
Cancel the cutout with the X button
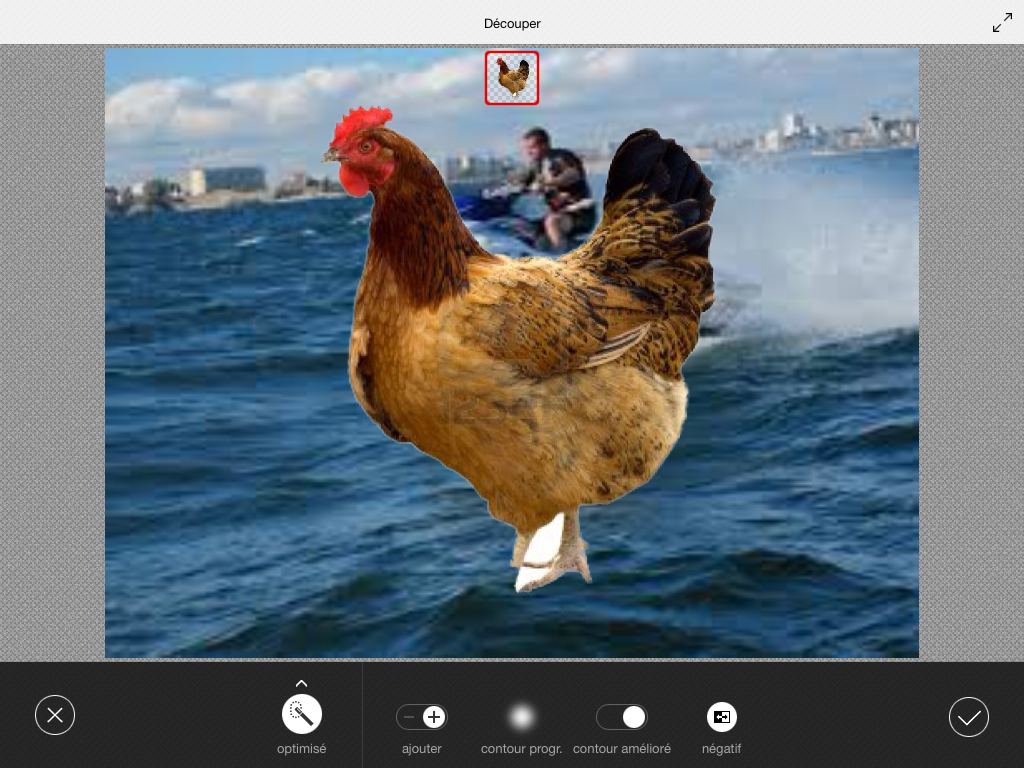pyautogui.click(x=55, y=715)
